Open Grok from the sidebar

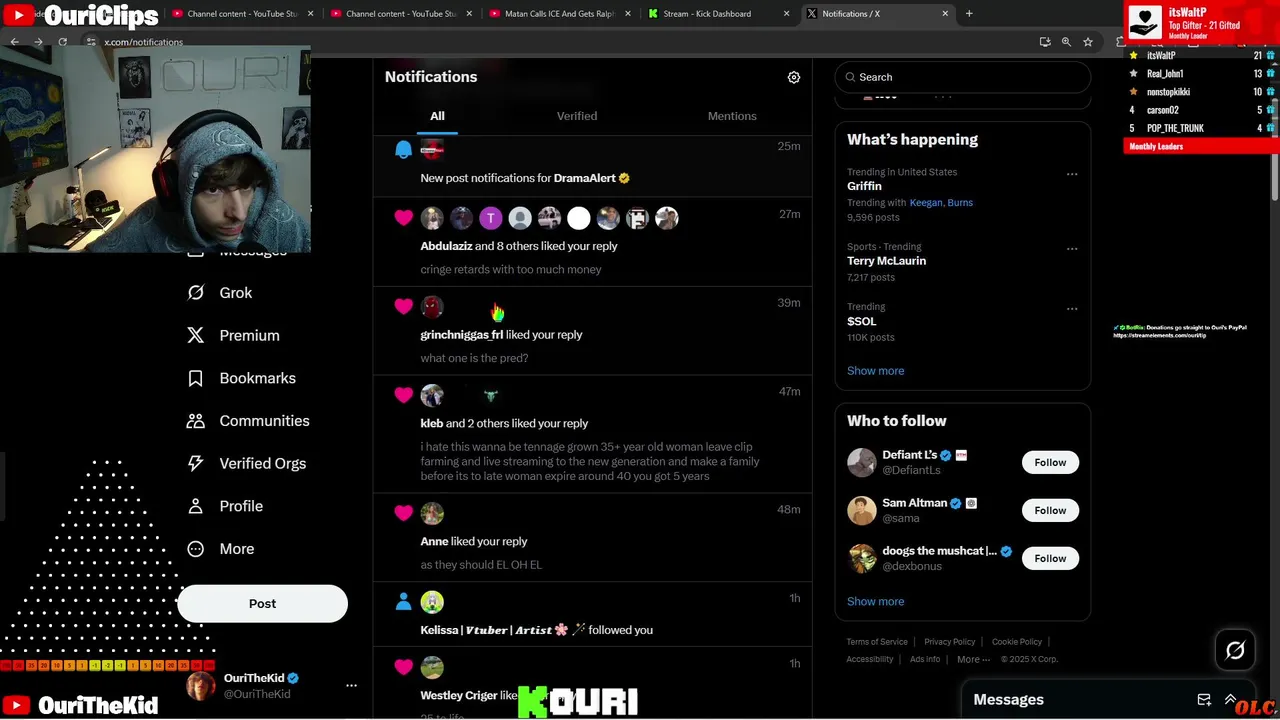220,293
